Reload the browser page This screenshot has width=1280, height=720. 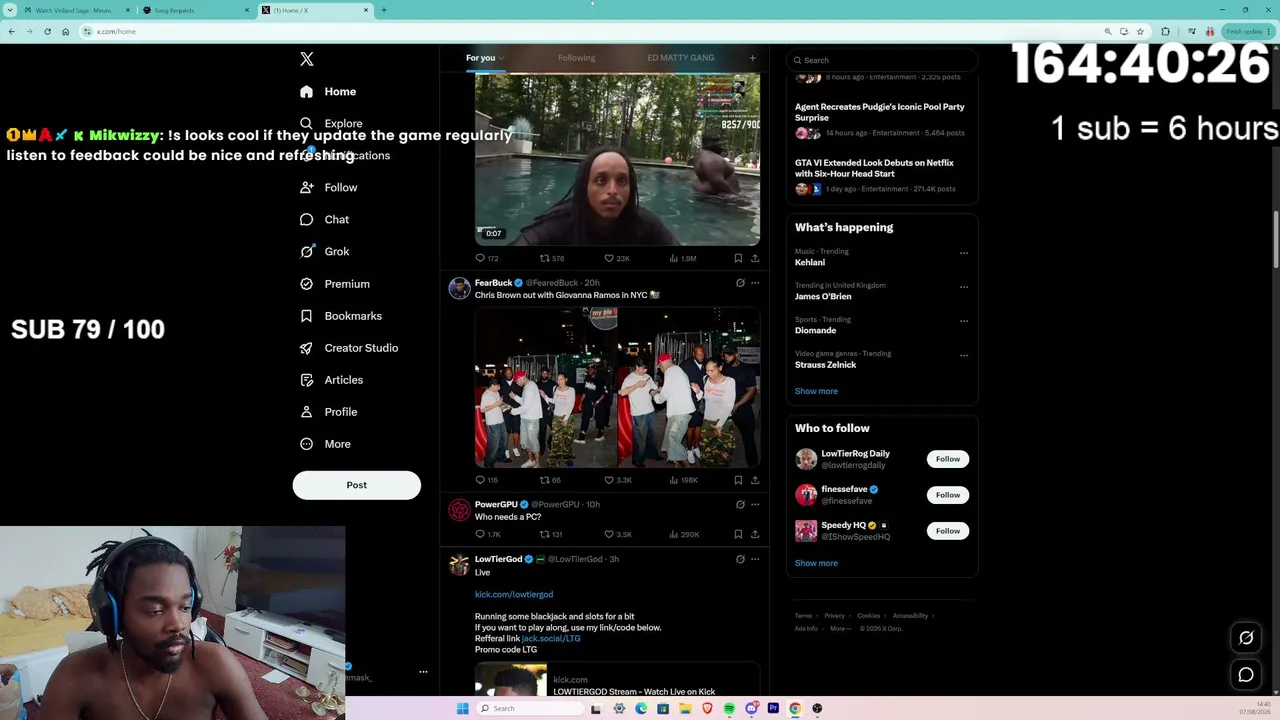(x=47, y=31)
